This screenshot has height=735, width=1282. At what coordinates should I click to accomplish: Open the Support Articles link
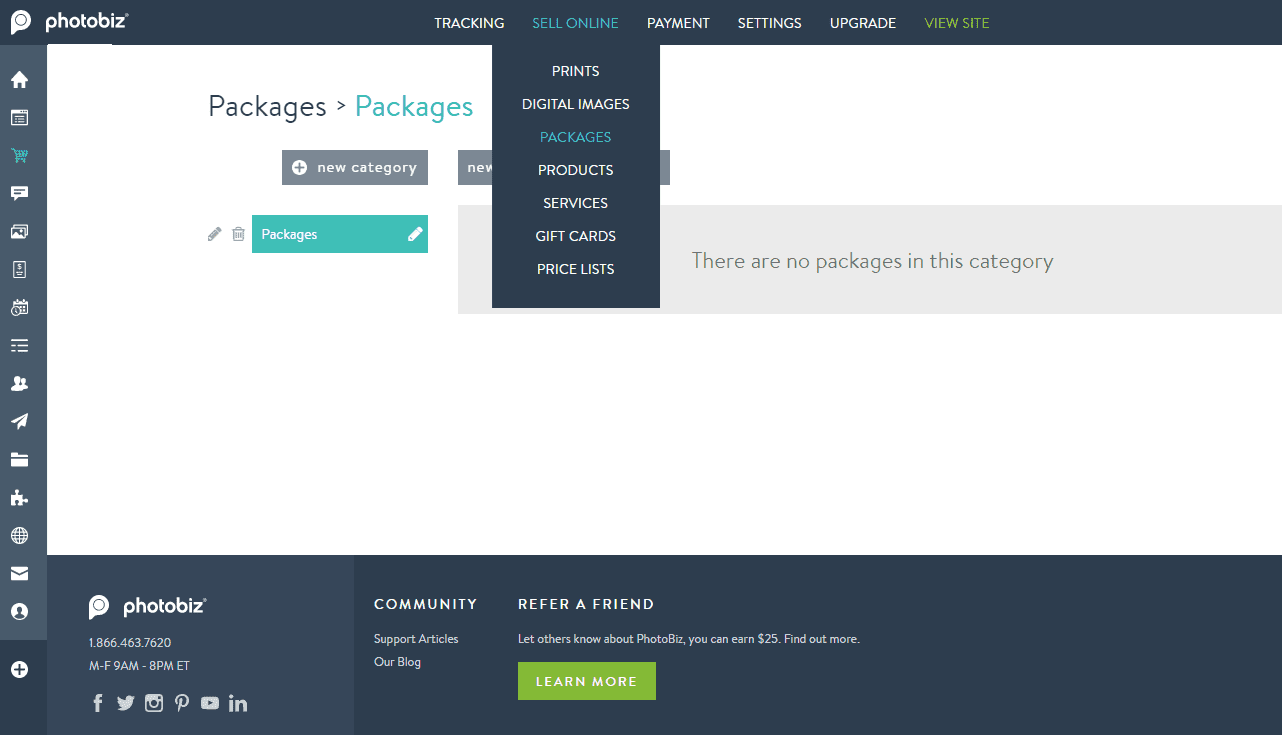pos(416,639)
